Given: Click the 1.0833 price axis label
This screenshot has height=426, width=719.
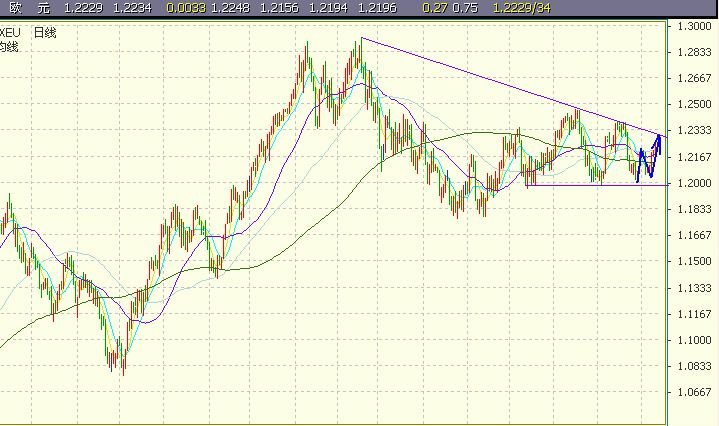Looking at the screenshot, I should pyautogui.click(x=694, y=366).
